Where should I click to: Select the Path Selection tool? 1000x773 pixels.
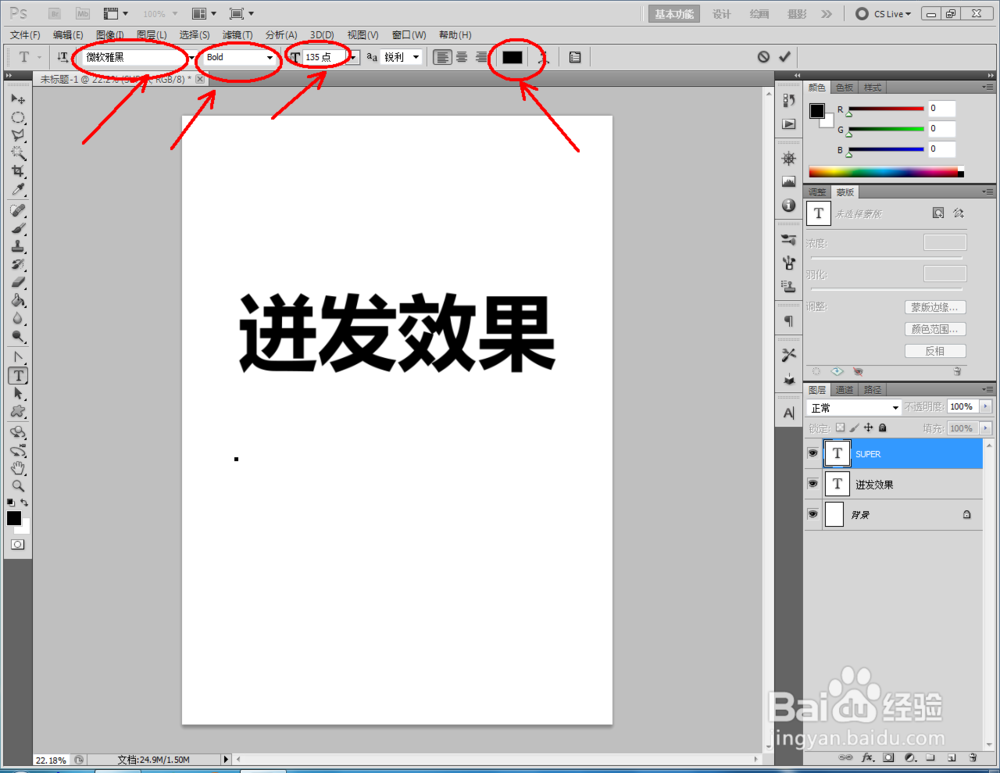(18, 394)
